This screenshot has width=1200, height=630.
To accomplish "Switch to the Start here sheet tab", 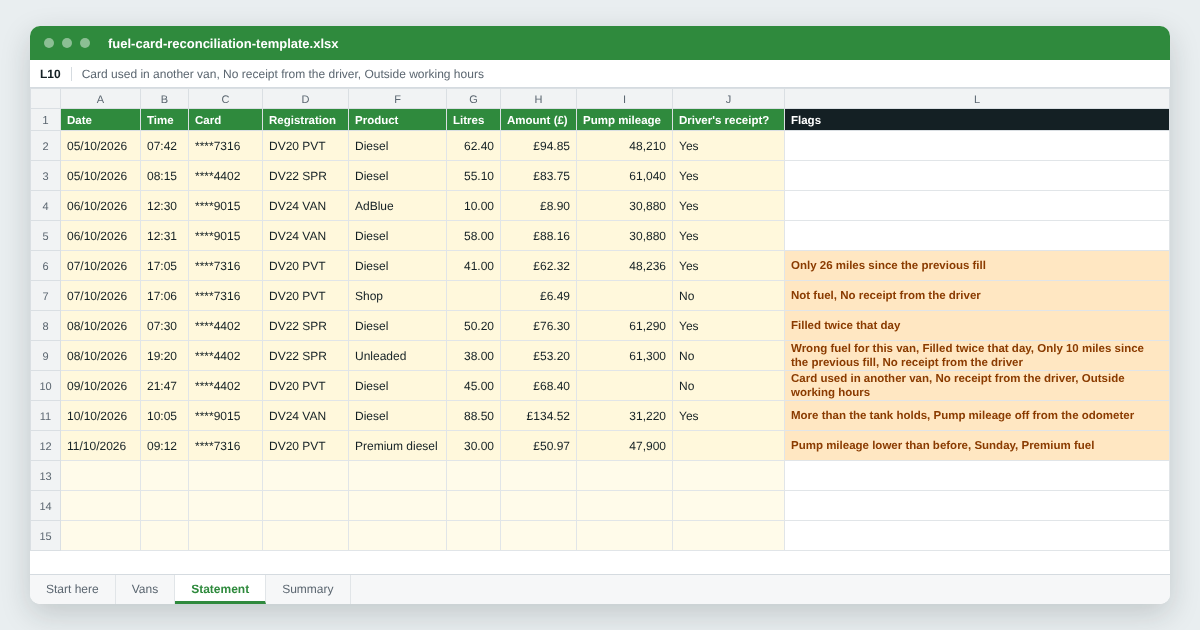I will (72, 589).
